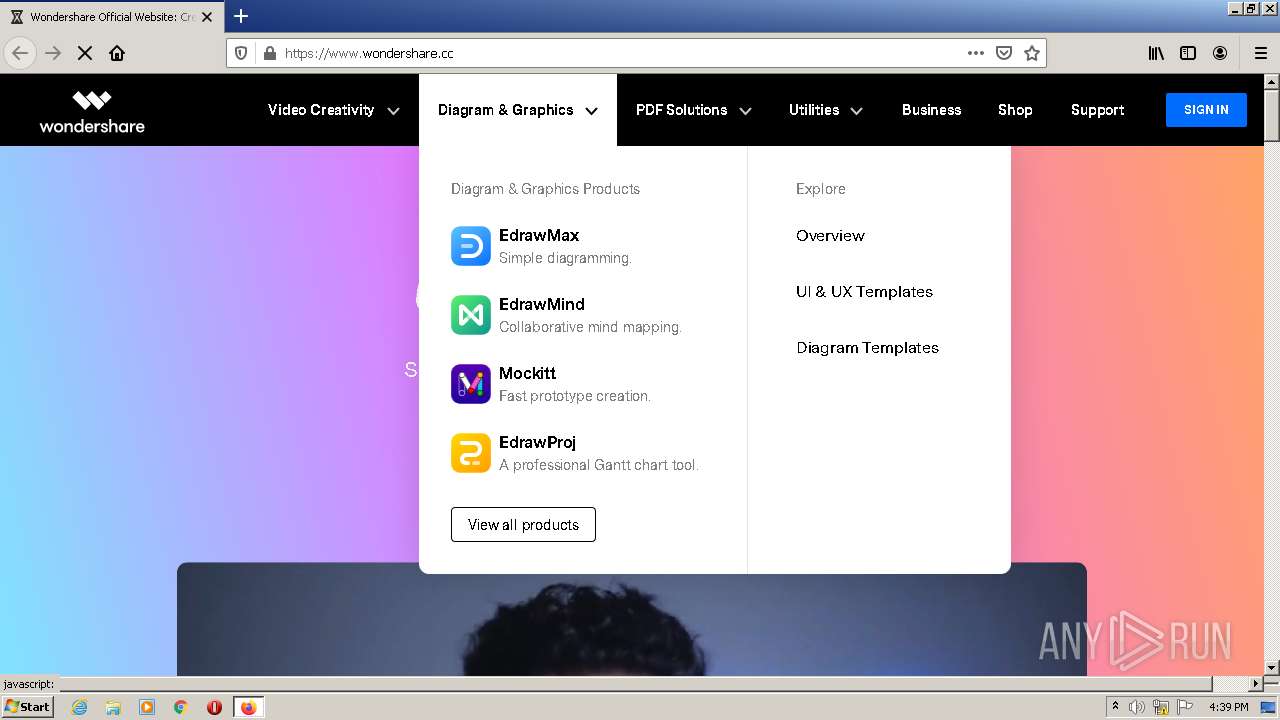Screen dimensions: 1280x720
Task: Click 'Fast prototype creation.' text
Action: (x=575, y=396)
